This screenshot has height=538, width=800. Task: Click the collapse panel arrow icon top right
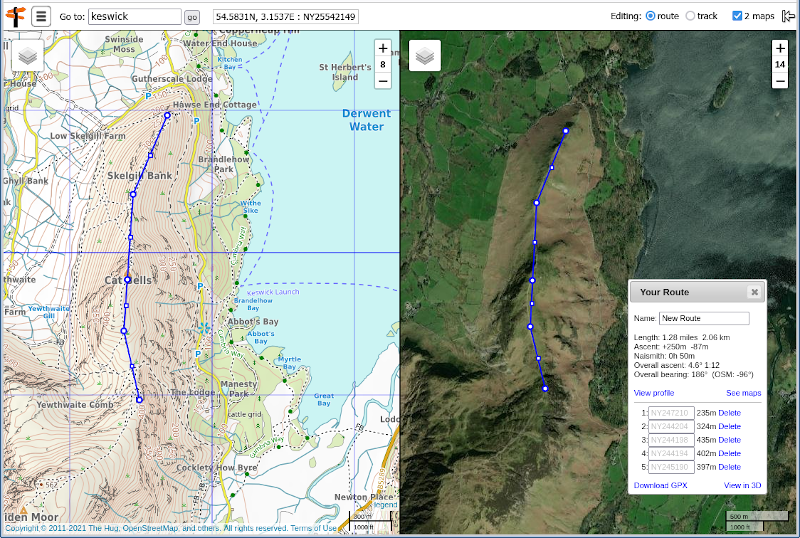tap(788, 16)
